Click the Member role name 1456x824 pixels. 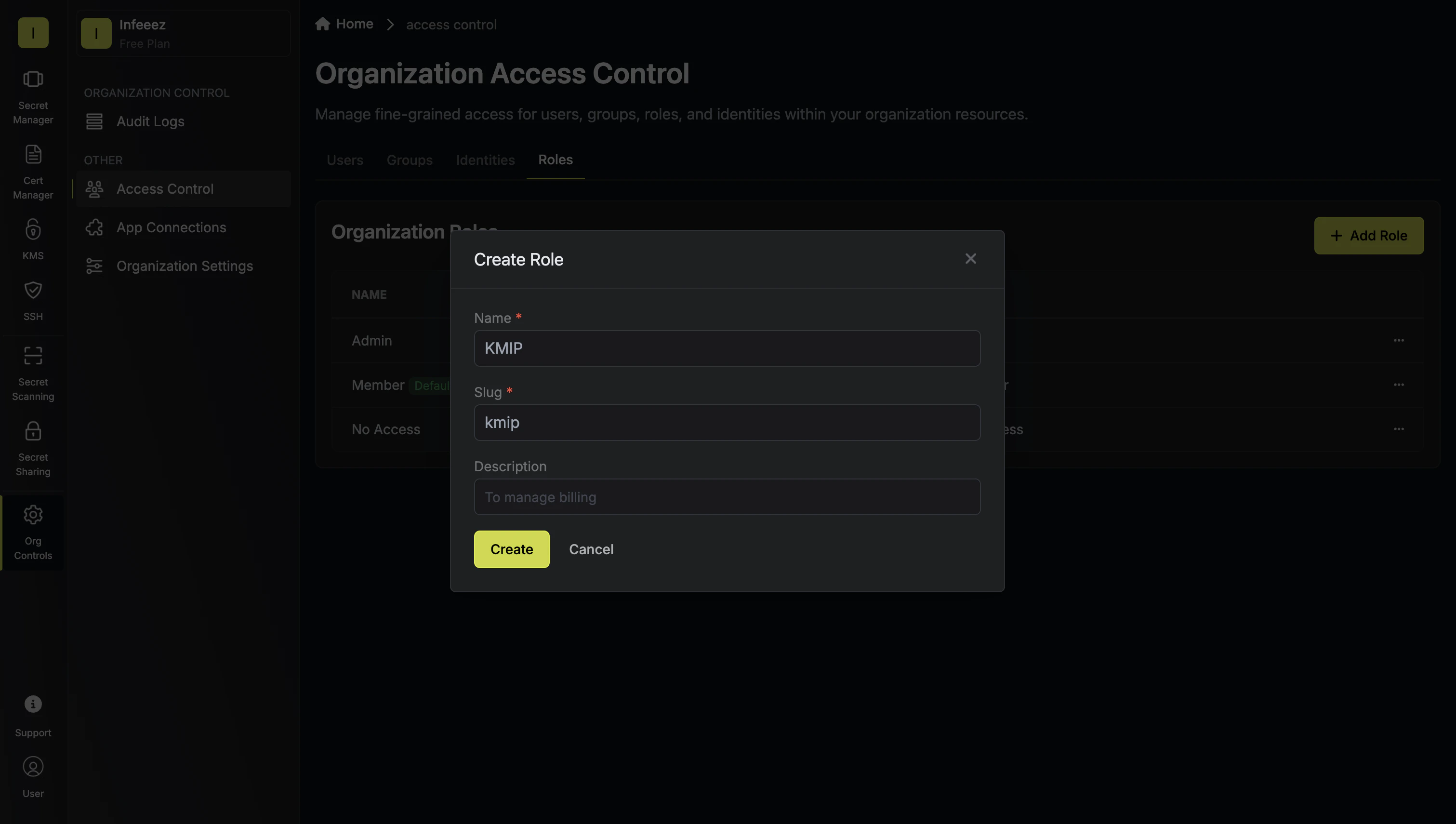pos(378,385)
